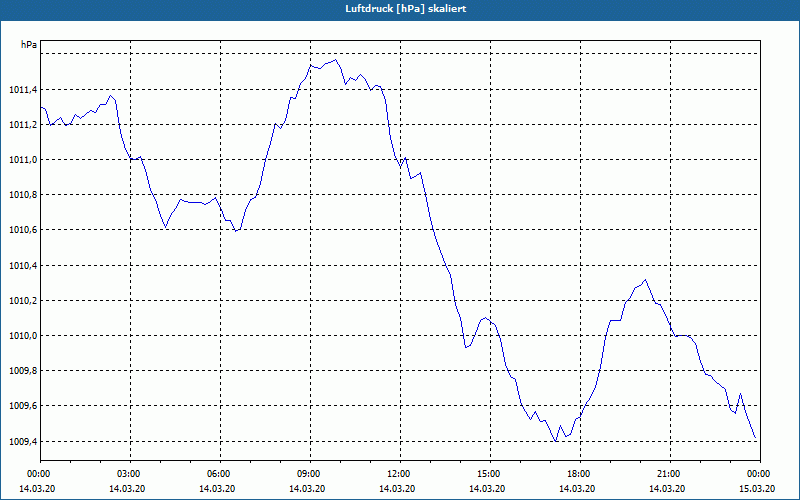
Task: Click the 1009,6 y-axis value
Action: 23,406
